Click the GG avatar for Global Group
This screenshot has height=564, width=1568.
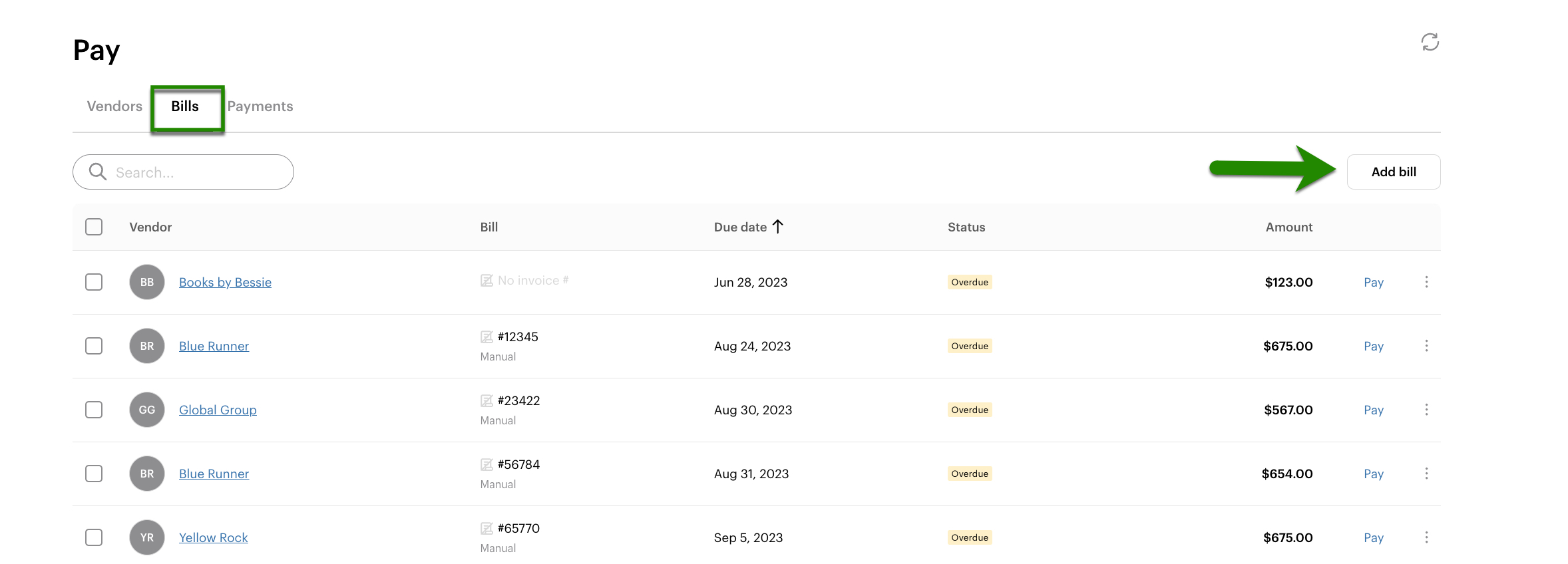(x=147, y=410)
